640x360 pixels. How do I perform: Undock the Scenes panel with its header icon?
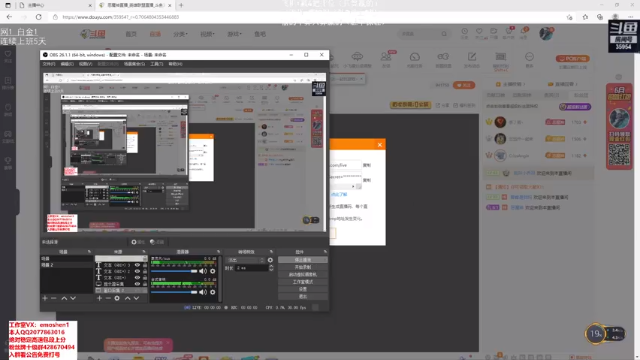[x=89, y=252]
